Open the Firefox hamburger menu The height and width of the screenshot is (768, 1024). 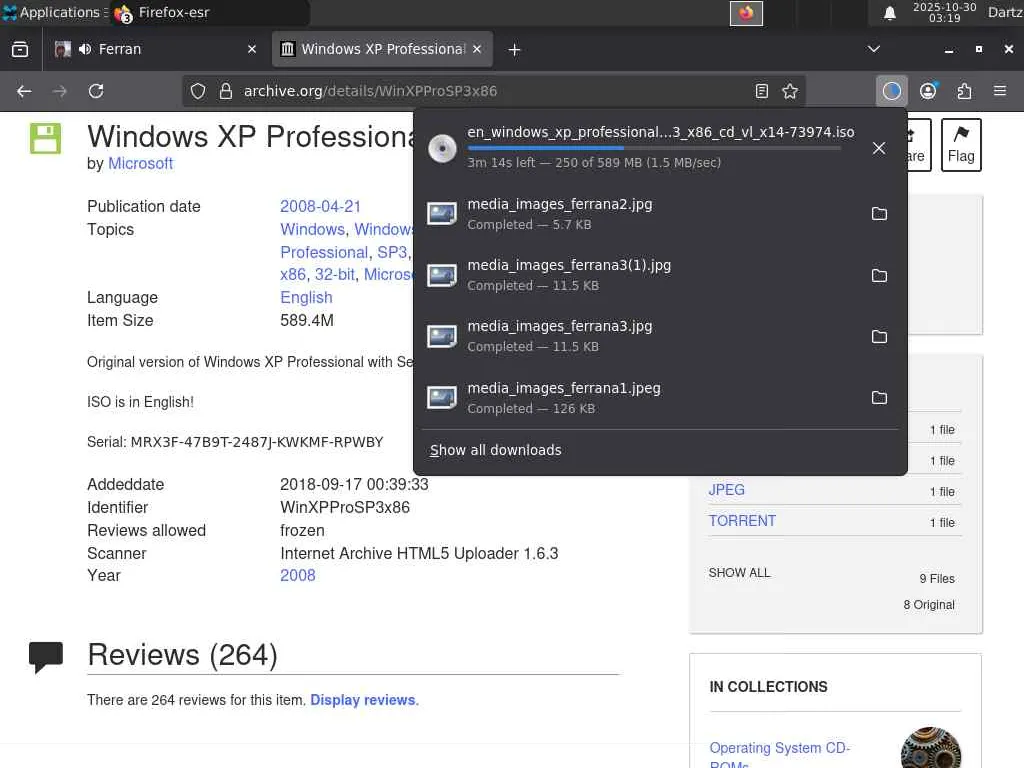coord(1000,91)
